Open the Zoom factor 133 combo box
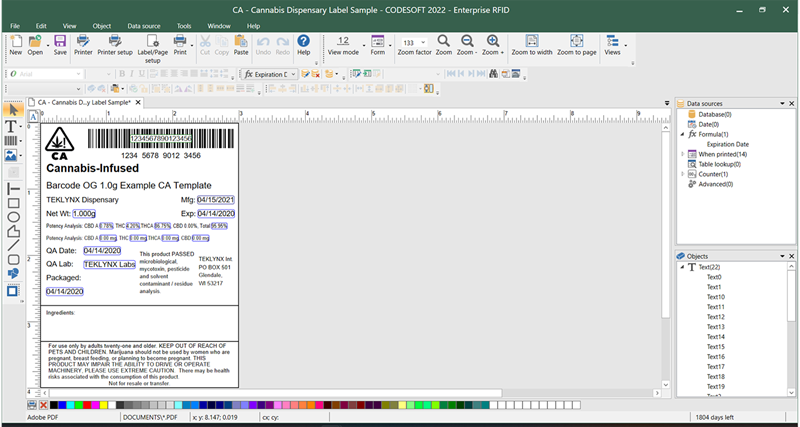 (x=414, y=42)
